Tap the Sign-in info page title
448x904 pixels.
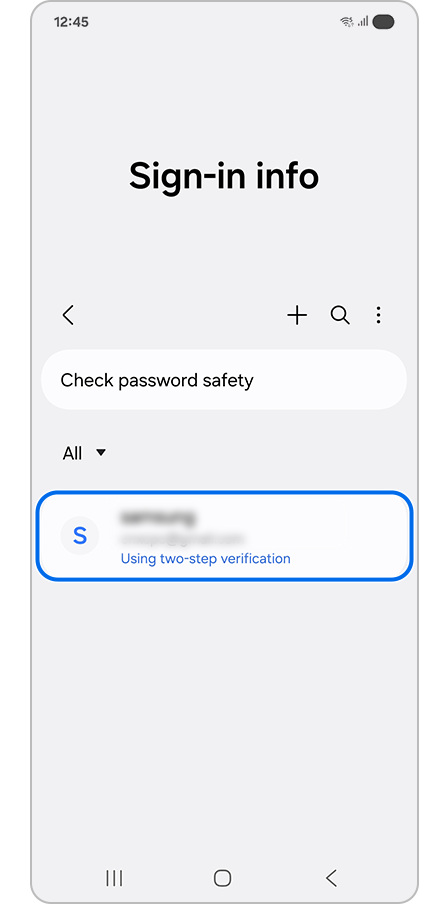click(224, 175)
